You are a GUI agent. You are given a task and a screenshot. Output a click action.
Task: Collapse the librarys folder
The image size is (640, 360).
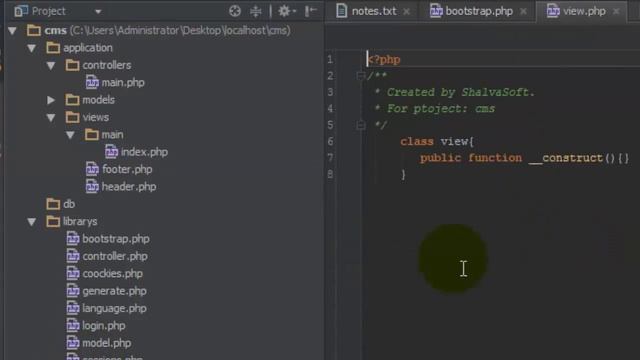point(31,222)
